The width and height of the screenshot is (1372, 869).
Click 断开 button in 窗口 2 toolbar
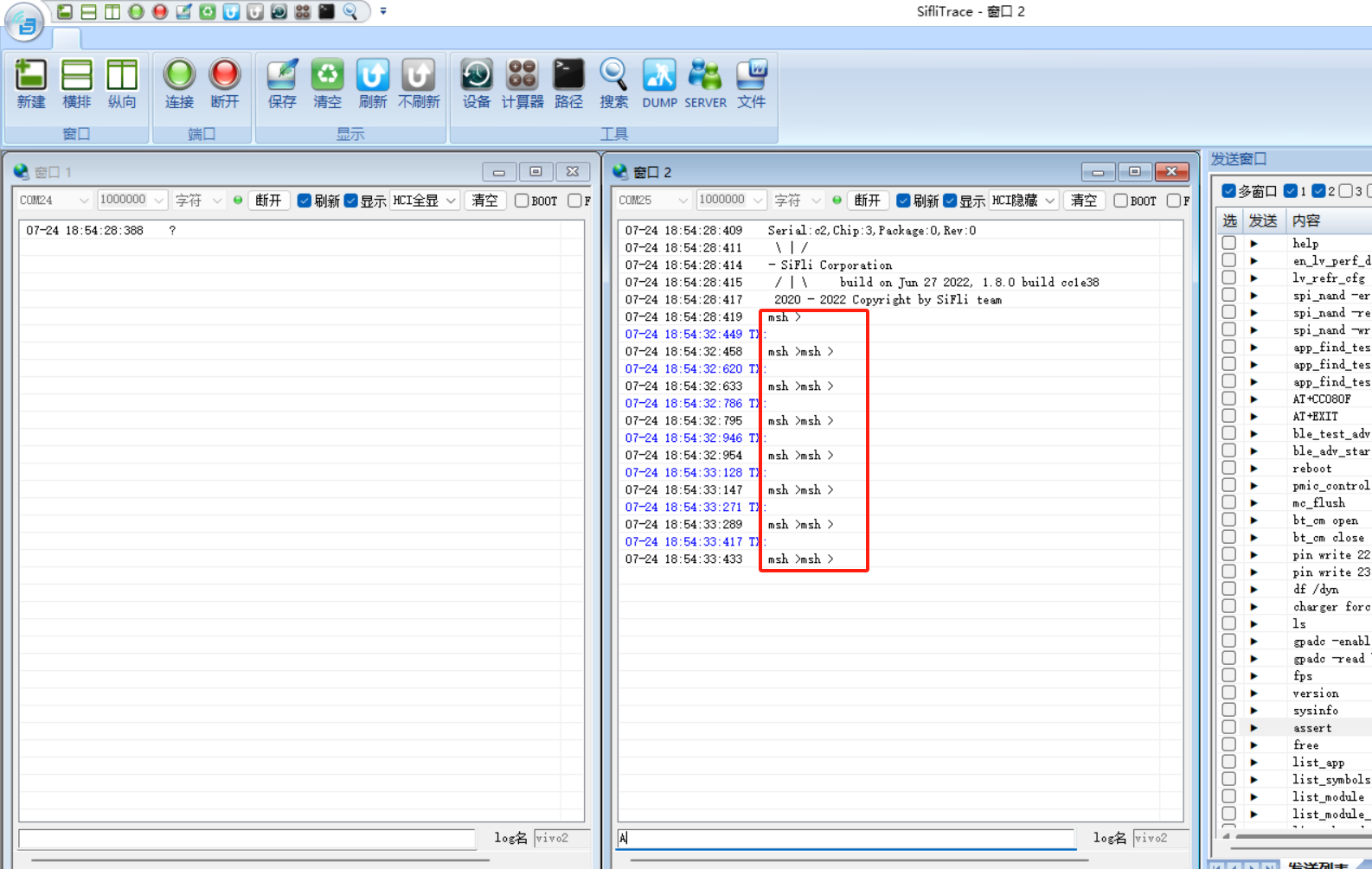pyautogui.click(x=867, y=201)
